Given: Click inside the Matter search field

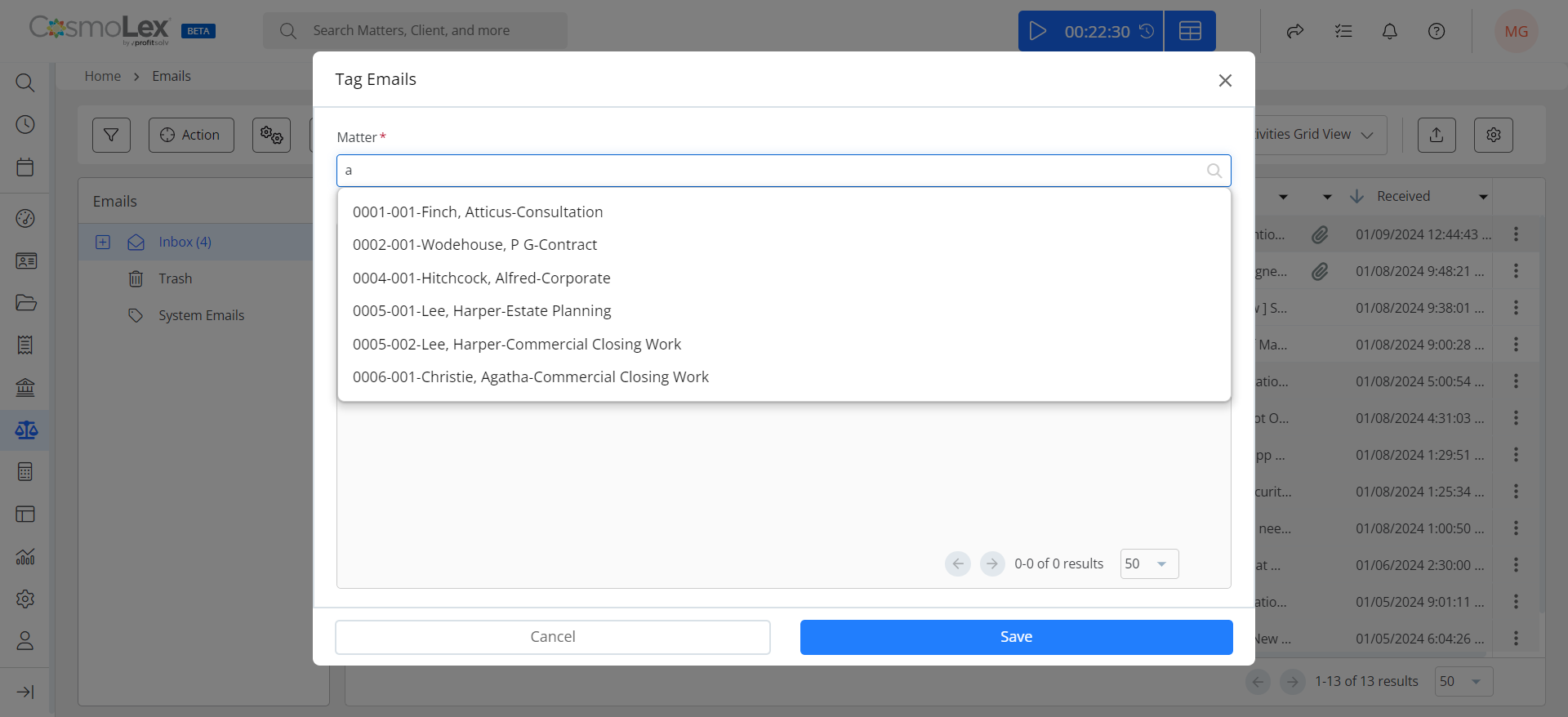Looking at the screenshot, I should tap(783, 171).
